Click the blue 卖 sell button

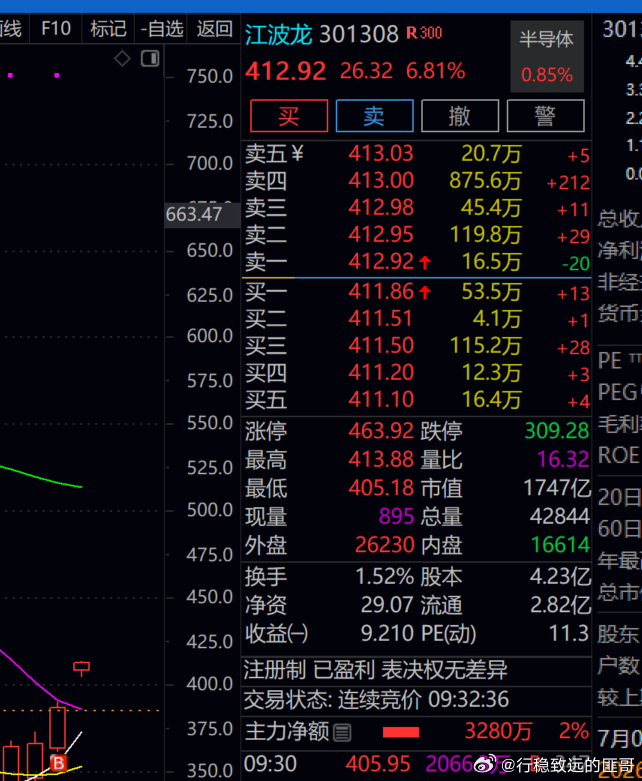point(375,116)
